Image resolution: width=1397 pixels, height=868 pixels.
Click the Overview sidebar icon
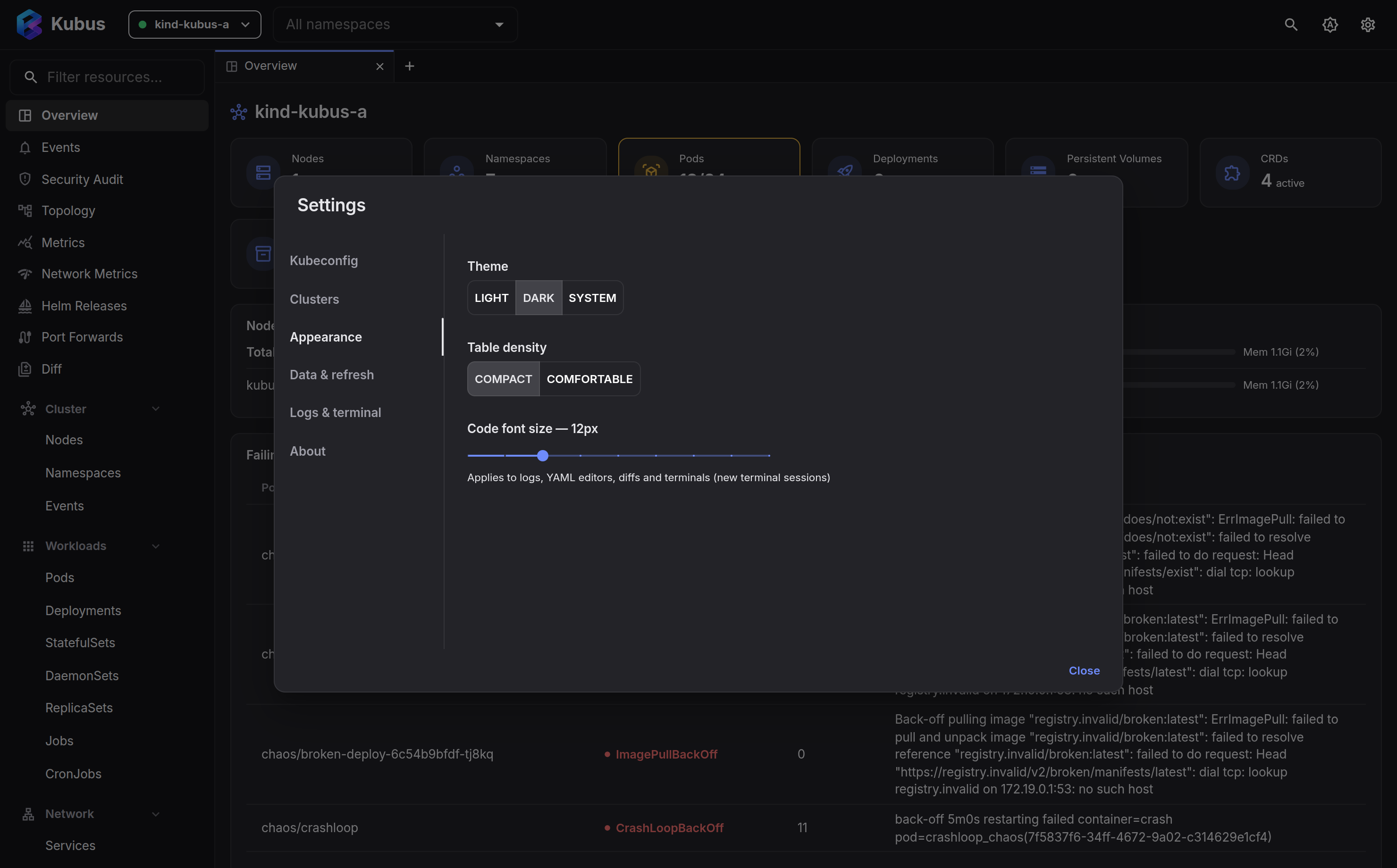25,116
